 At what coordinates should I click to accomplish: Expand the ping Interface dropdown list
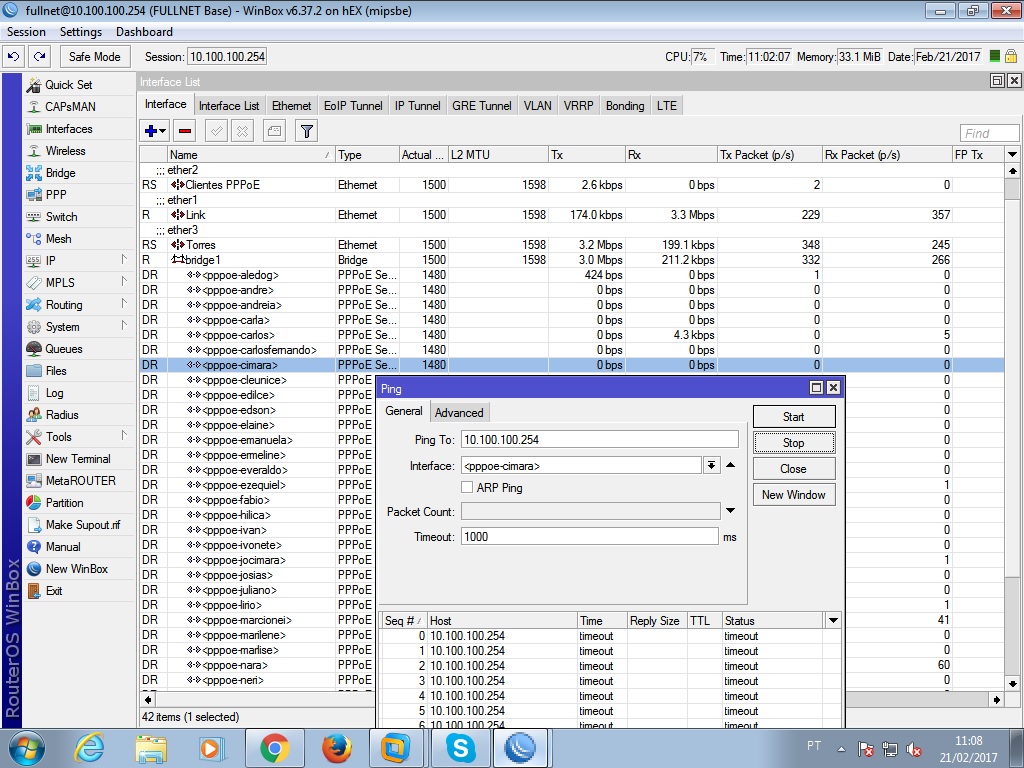click(x=711, y=465)
